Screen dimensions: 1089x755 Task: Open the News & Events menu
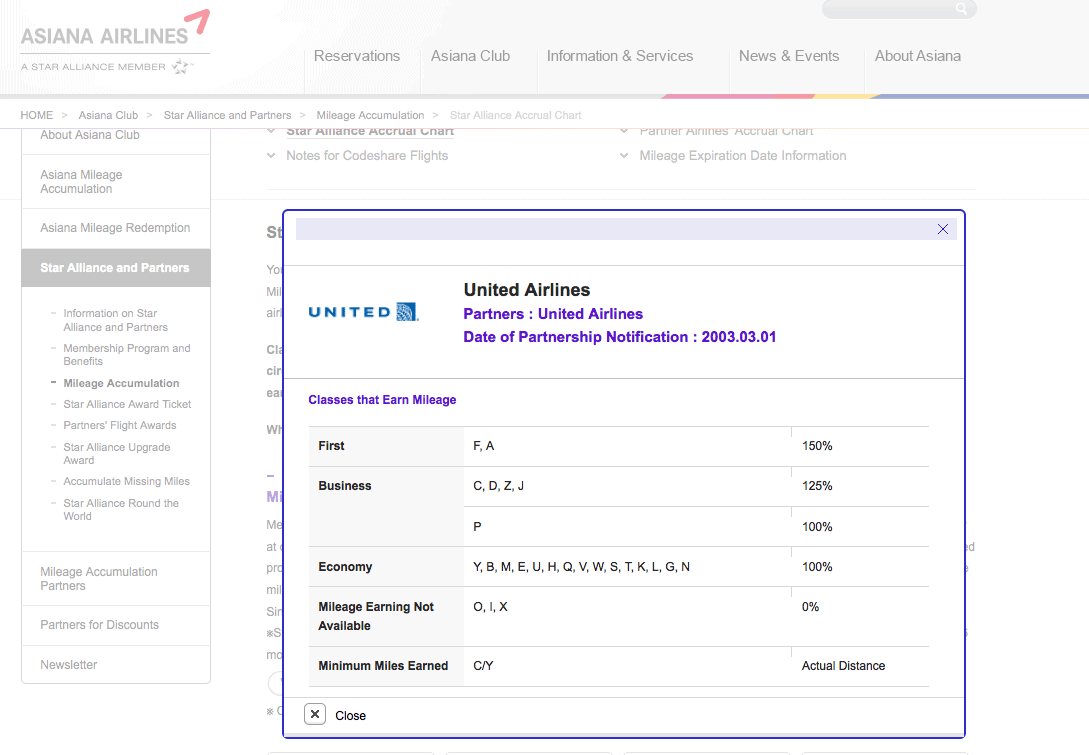point(789,56)
